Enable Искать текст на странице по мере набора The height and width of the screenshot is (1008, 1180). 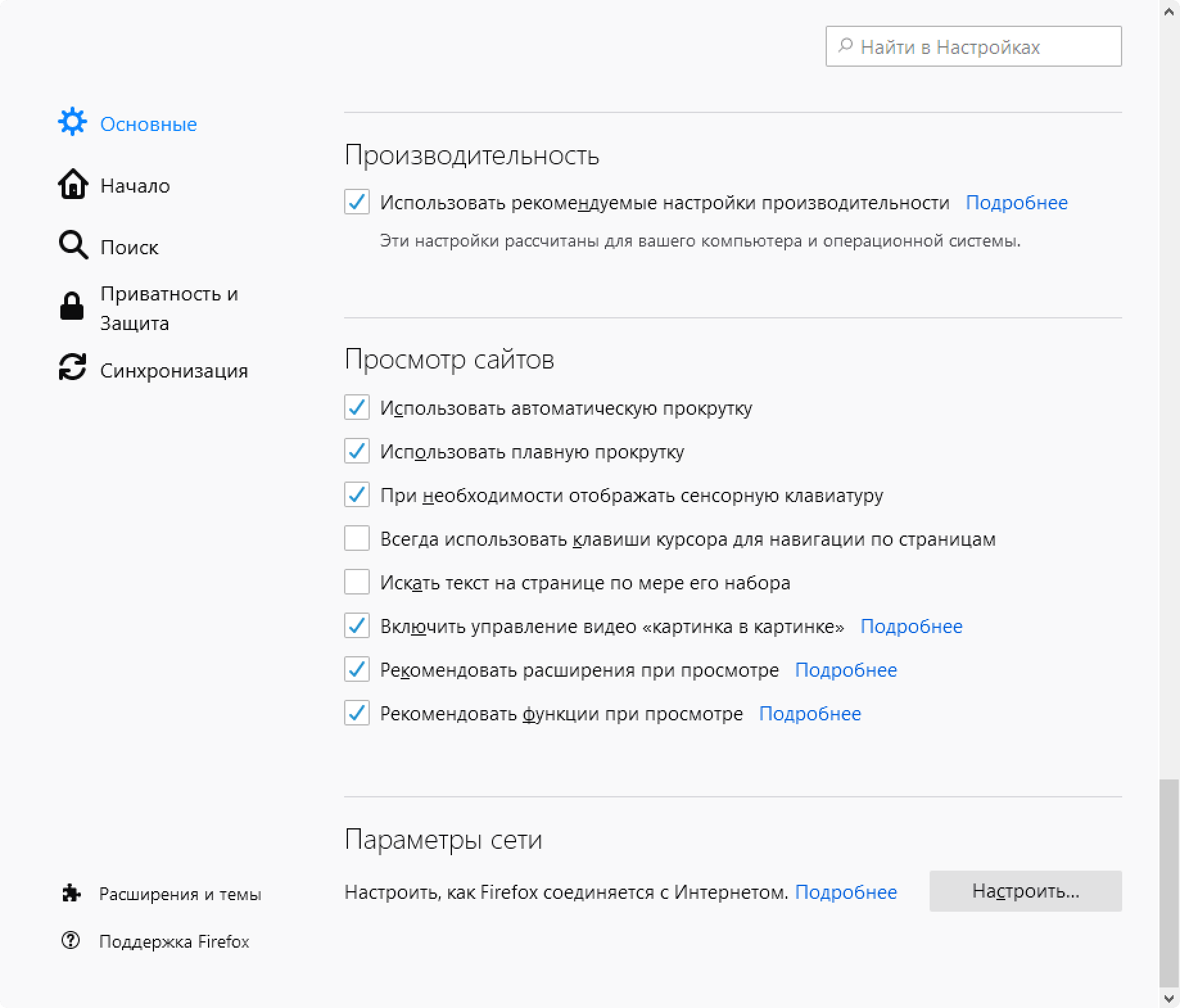pos(357,582)
